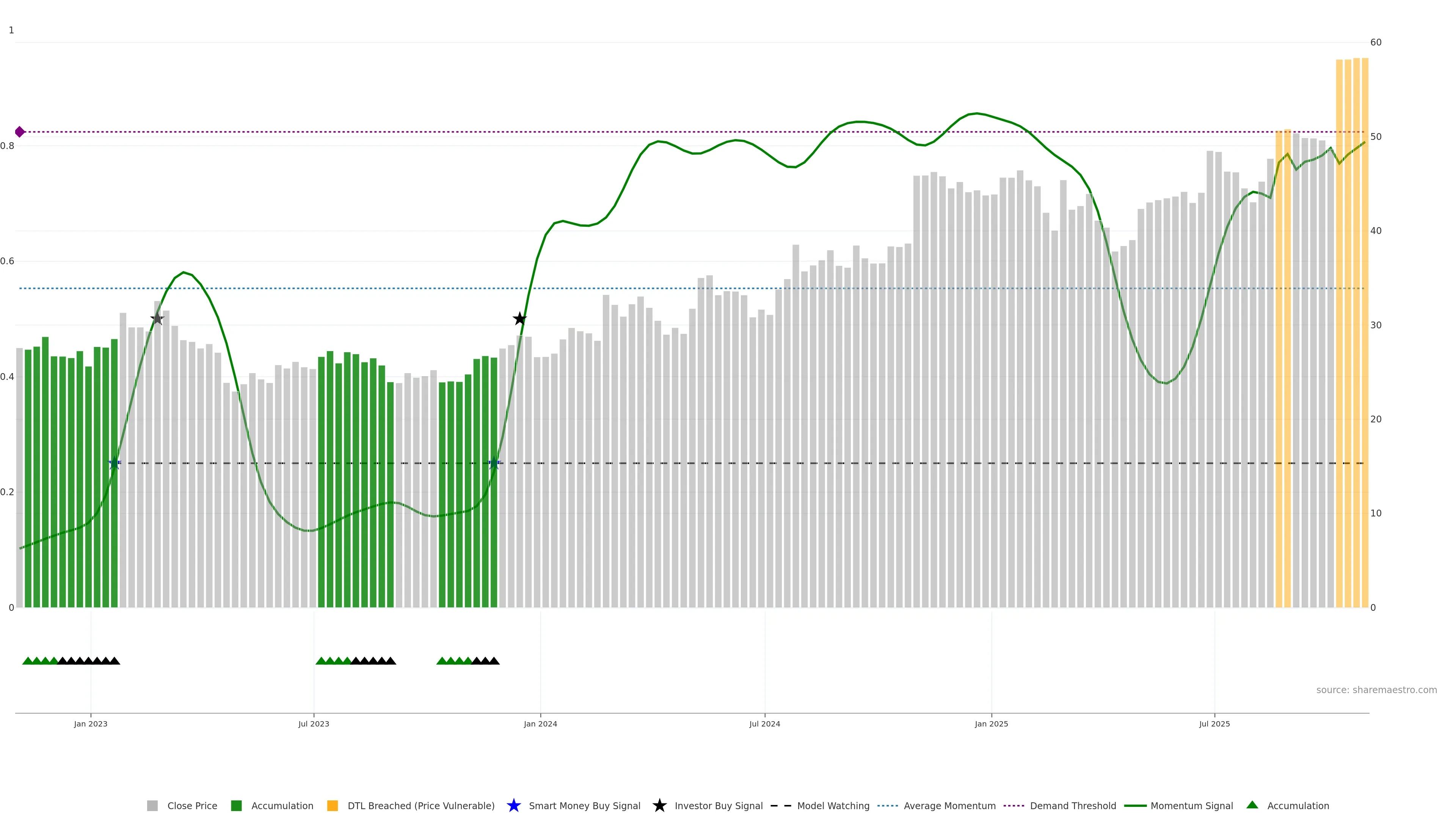1456x819 pixels.
Task: Click the blue star marker near Jan 2023
Action: coord(114,463)
